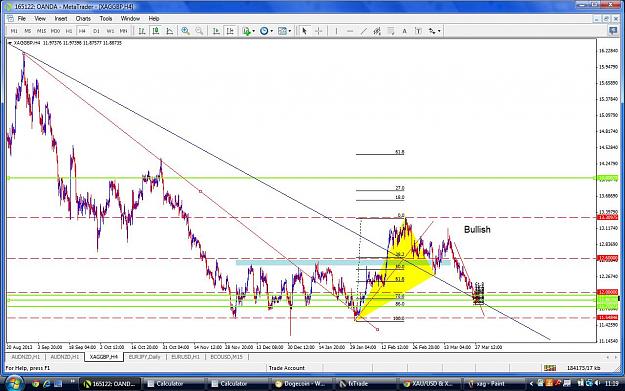Select the standard cursor tool

(x=305, y=31)
